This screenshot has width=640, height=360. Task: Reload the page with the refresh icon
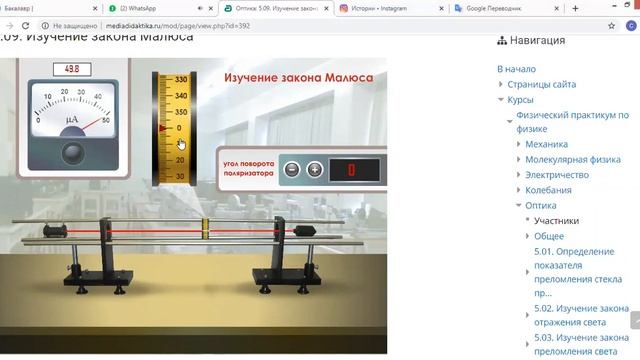click(25, 26)
